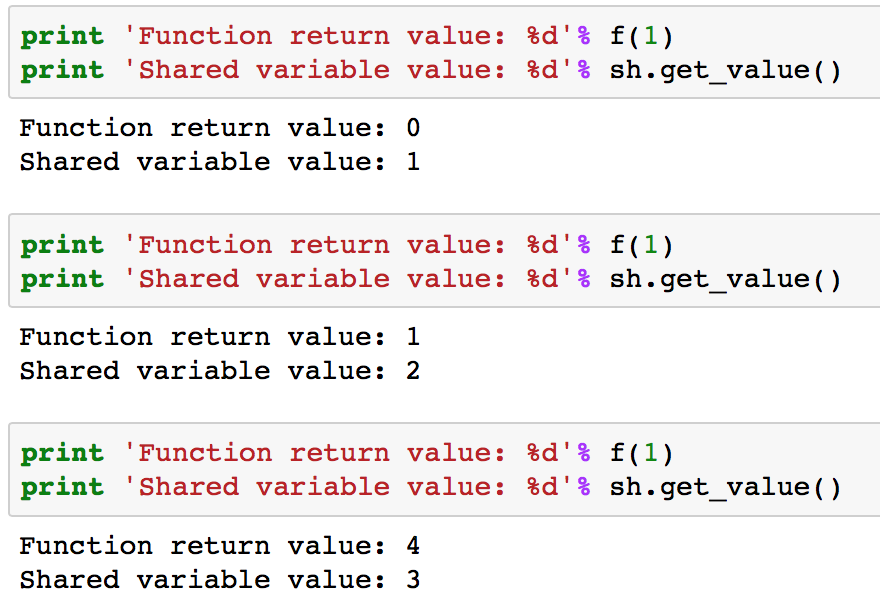
Task: Click sh.get_value() in the third code cell
Action: (x=725, y=487)
